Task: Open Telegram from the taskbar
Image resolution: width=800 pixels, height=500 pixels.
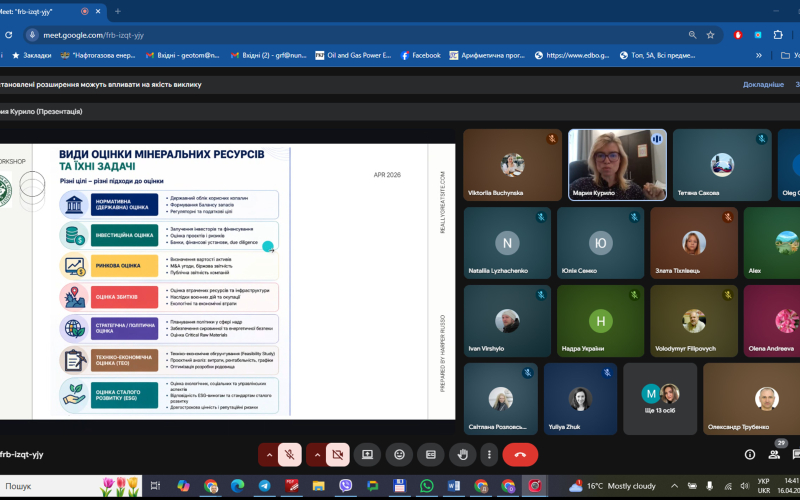Action: pos(264,486)
